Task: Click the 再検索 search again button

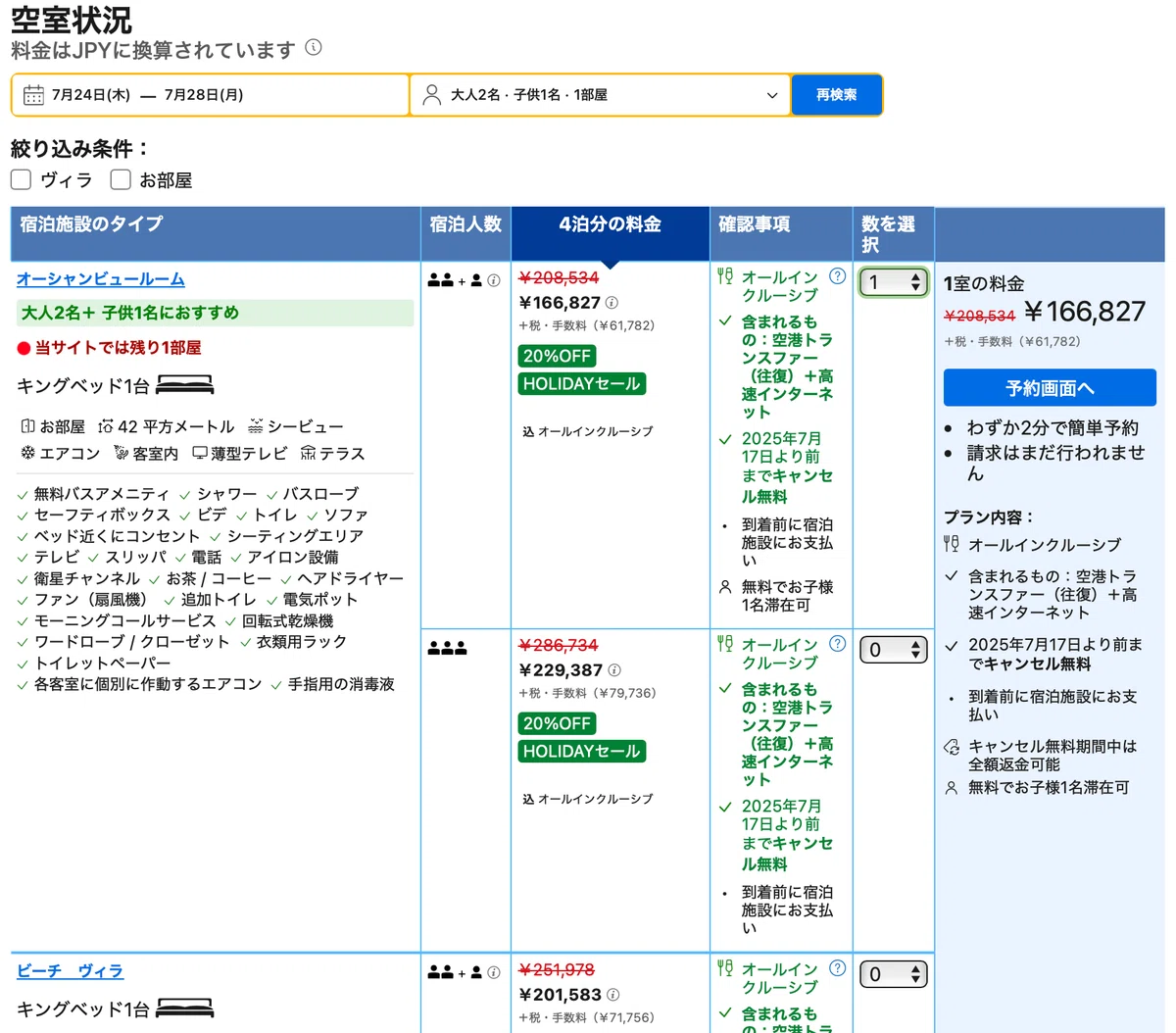Action: point(837,95)
